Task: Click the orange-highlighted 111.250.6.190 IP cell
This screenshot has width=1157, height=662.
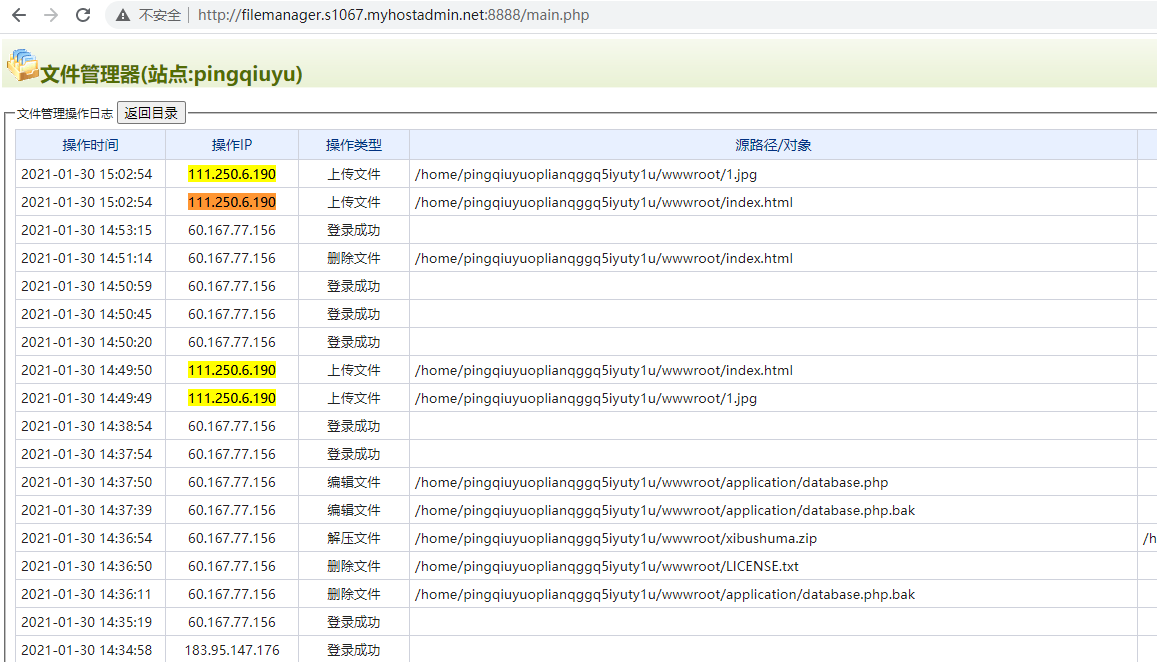Action: click(x=232, y=202)
